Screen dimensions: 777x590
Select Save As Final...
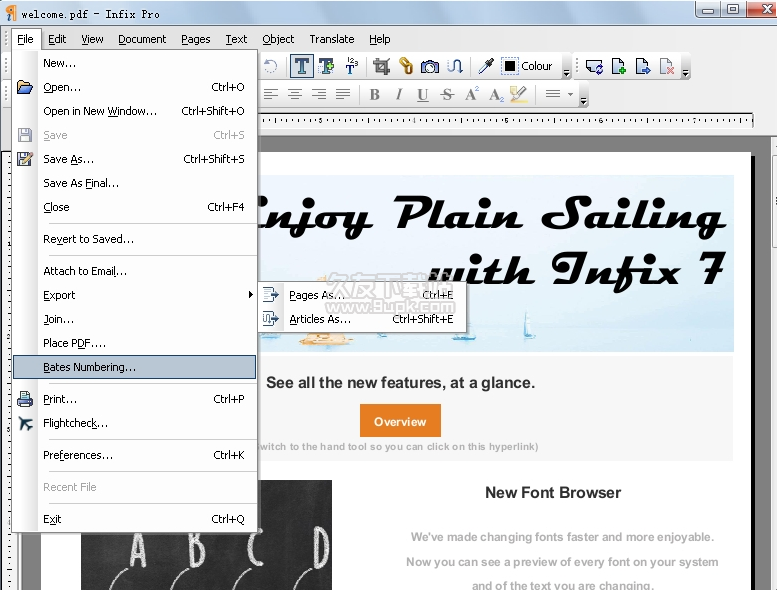(x=135, y=183)
